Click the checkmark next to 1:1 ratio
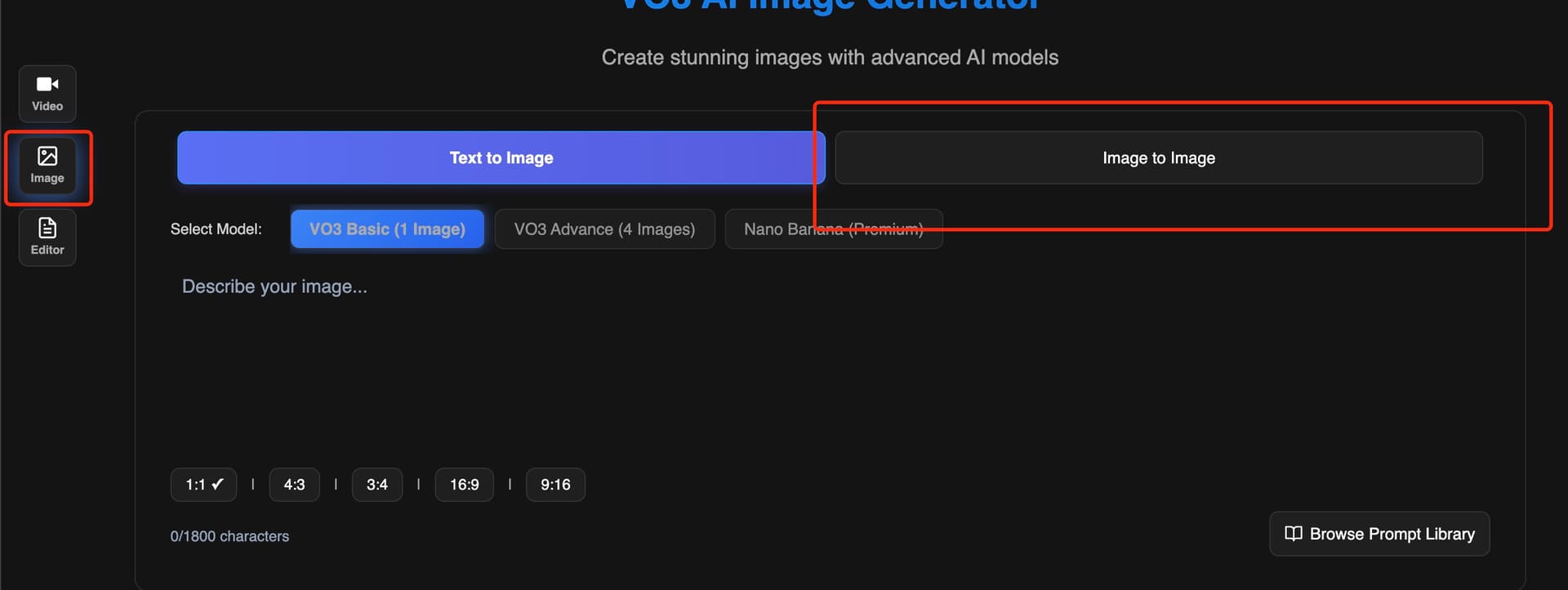Viewport: 1568px width, 590px height. pyautogui.click(x=217, y=484)
